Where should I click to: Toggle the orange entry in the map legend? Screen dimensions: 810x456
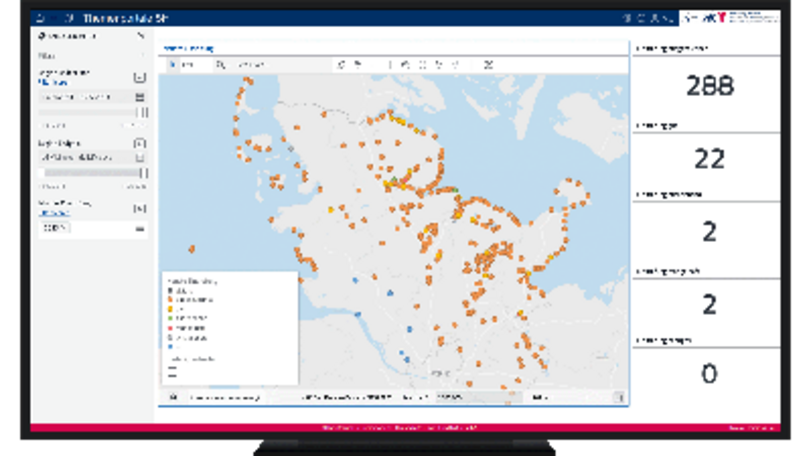point(171,300)
